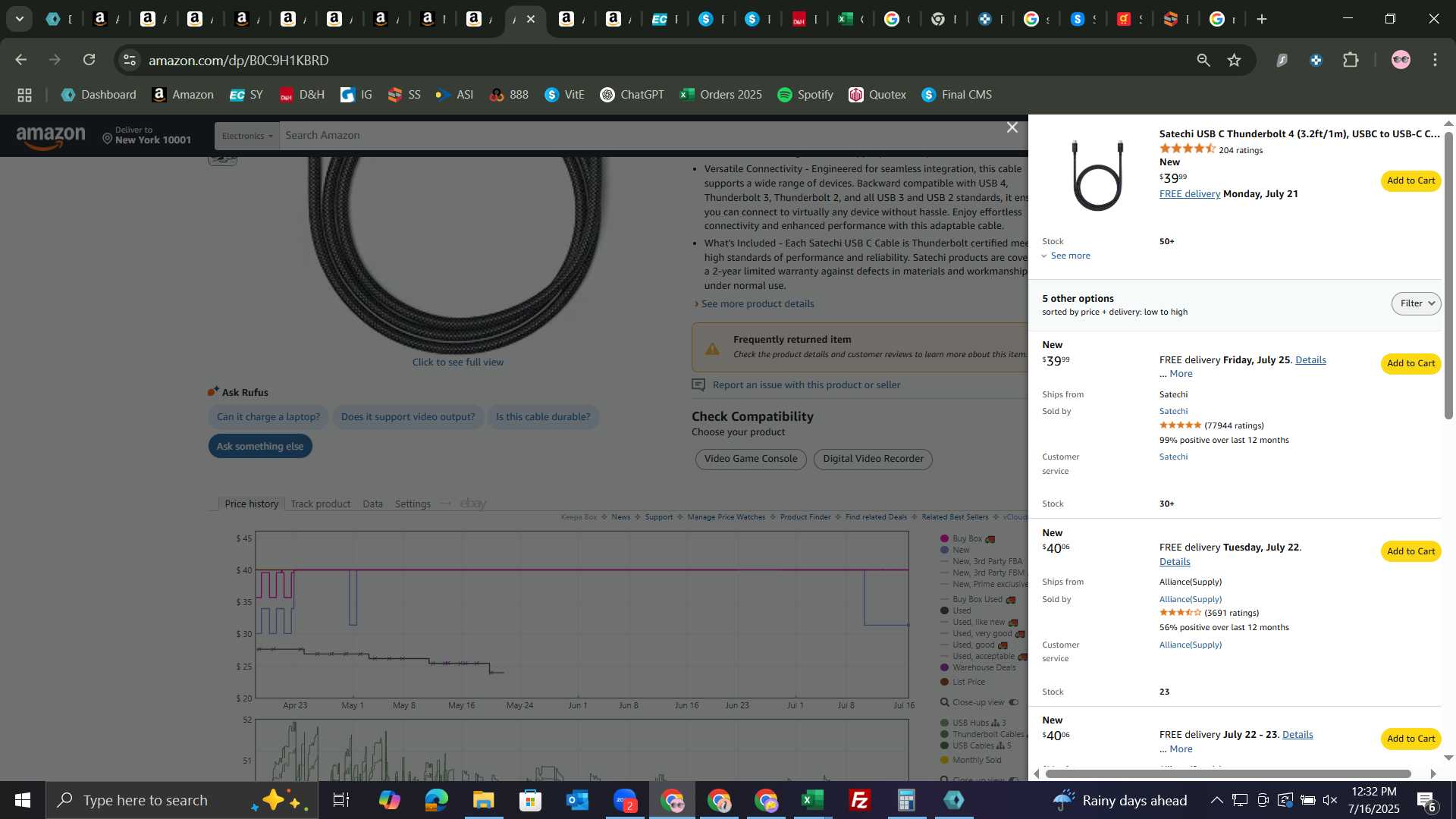Open the eBay tab in Keepa
1456x819 pixels.
[473, 504]
